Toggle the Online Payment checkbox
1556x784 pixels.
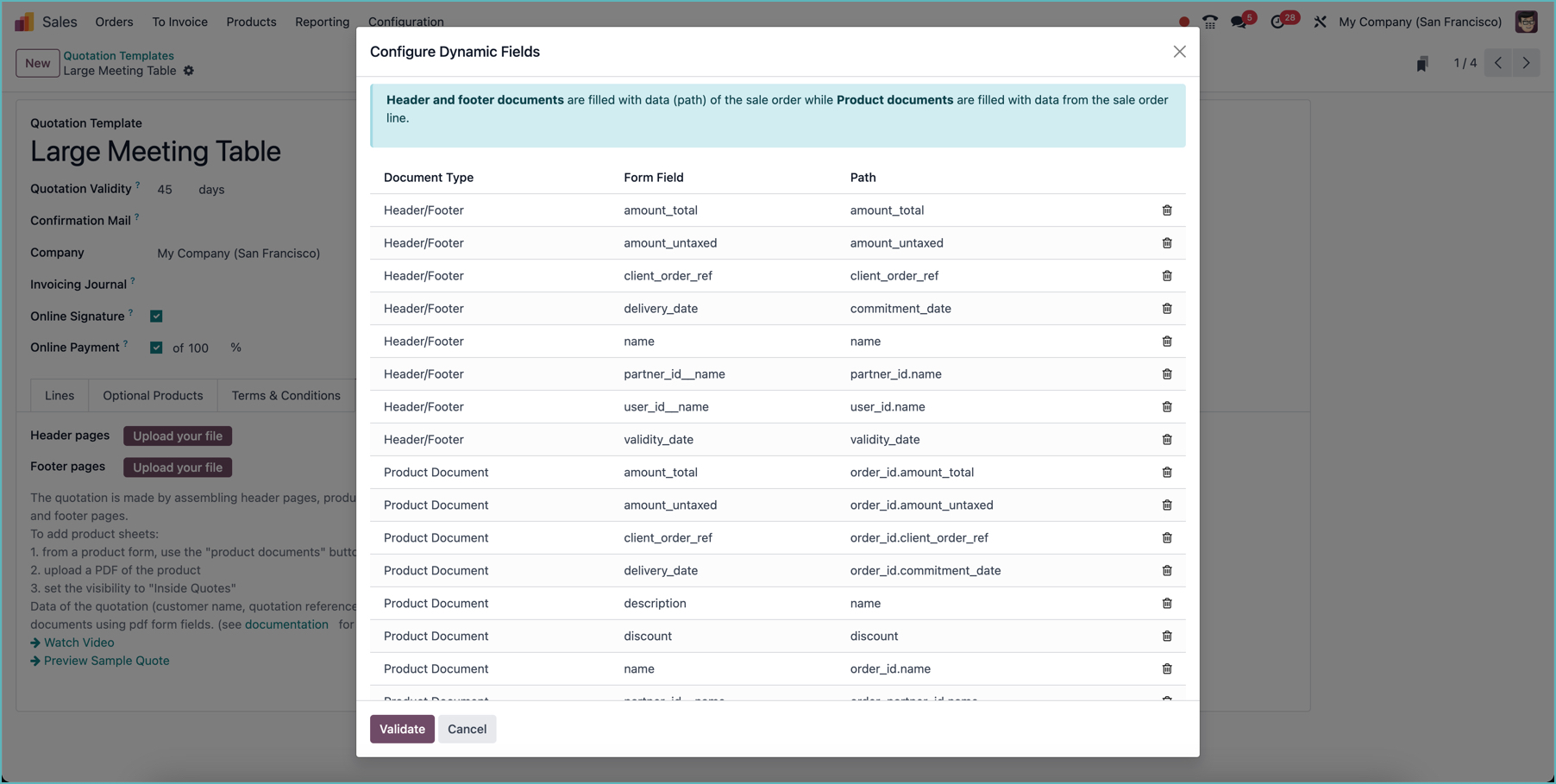pyautogui.click(x=156, y=348)
